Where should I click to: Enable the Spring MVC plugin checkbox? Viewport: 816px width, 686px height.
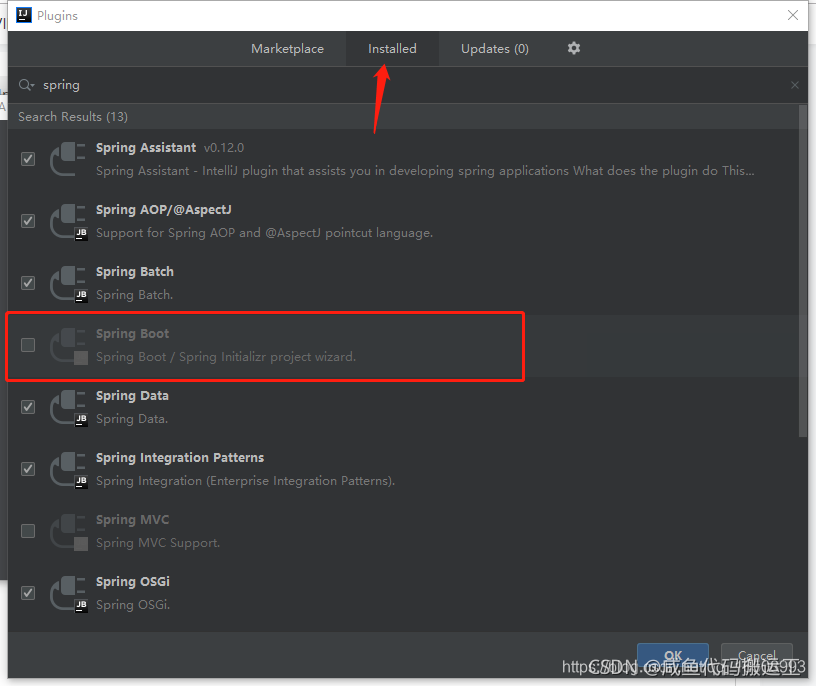pyautogui.click(x=28, y=530)
